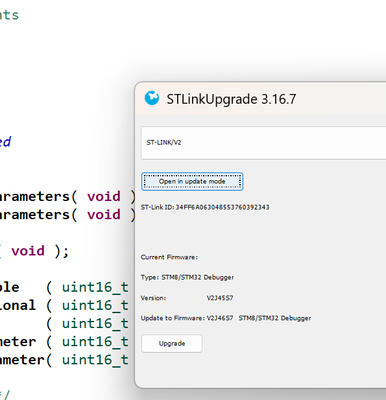The width and height of the screenshot is (386, 400).
Task: Click the version value V2J45S7
Action: 220,298
